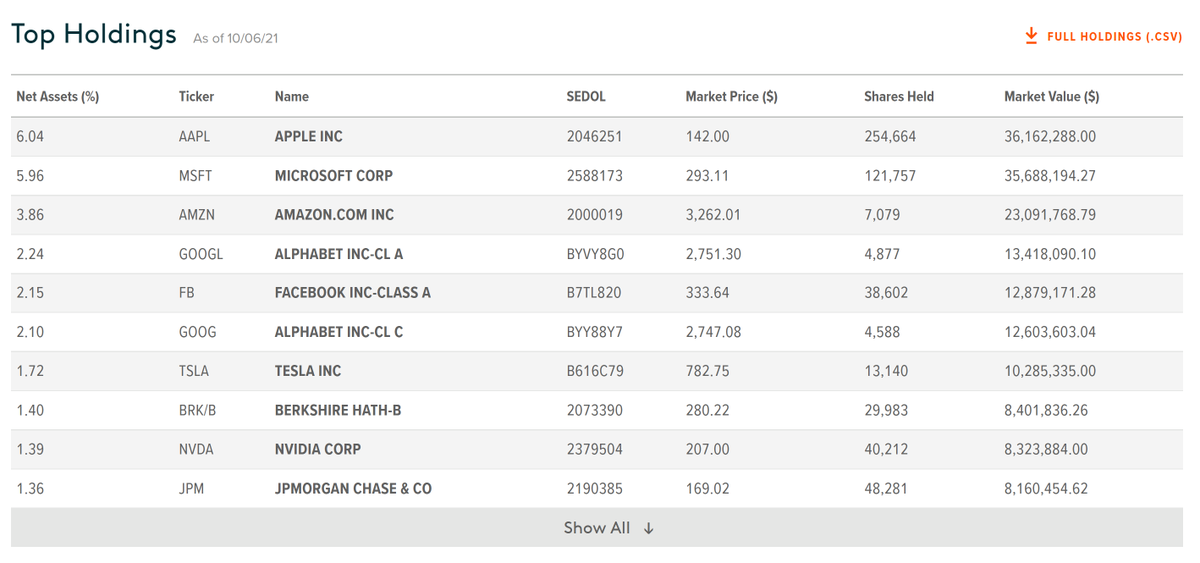
Task: Click Amazon's net assets value 3.86
Action: tap(30, 214)
